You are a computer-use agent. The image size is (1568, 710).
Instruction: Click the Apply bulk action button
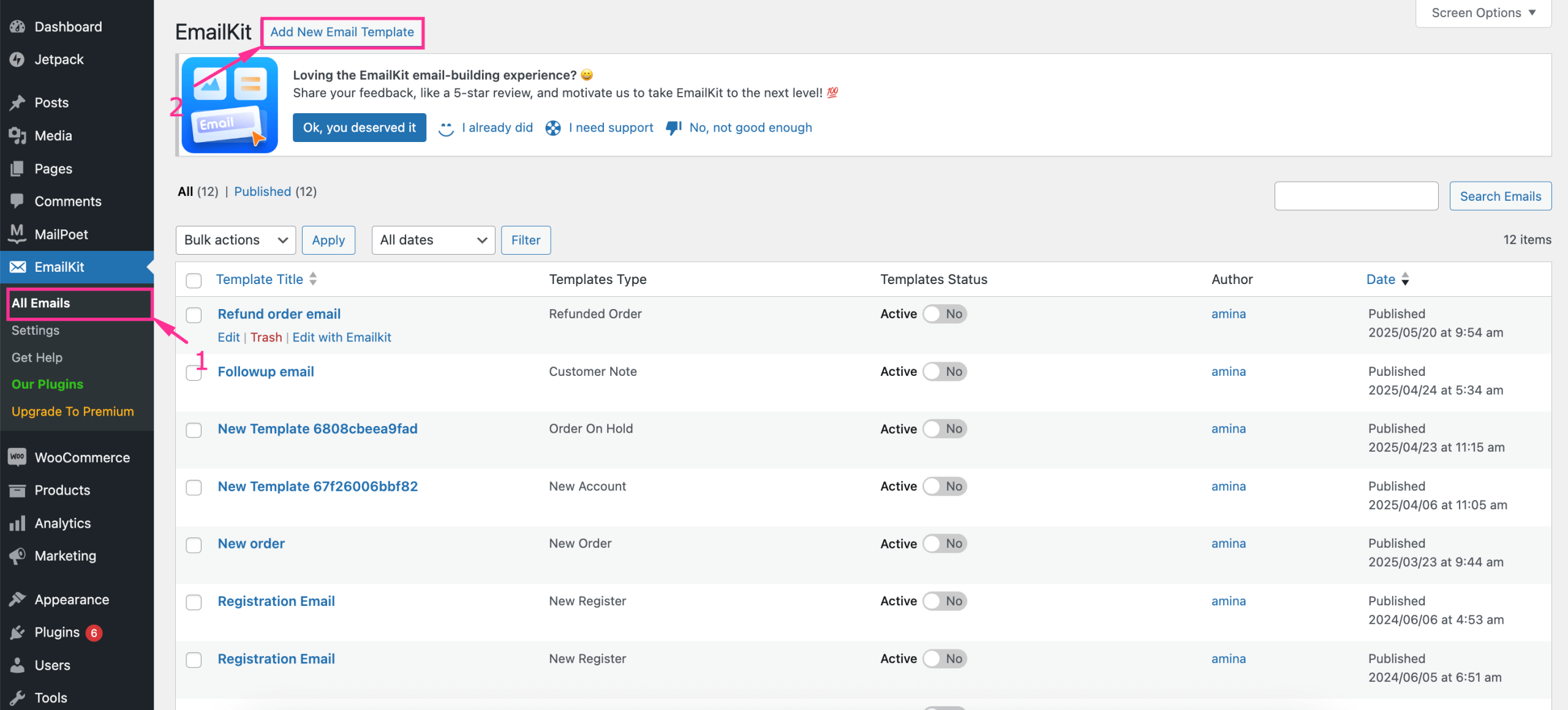[x=328, y=240]
